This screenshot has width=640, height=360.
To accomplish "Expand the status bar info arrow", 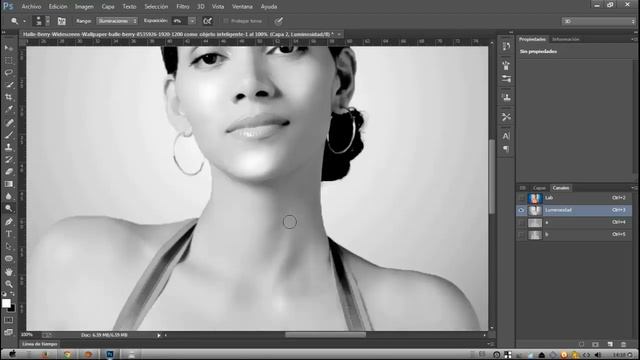I will (159, 335).
